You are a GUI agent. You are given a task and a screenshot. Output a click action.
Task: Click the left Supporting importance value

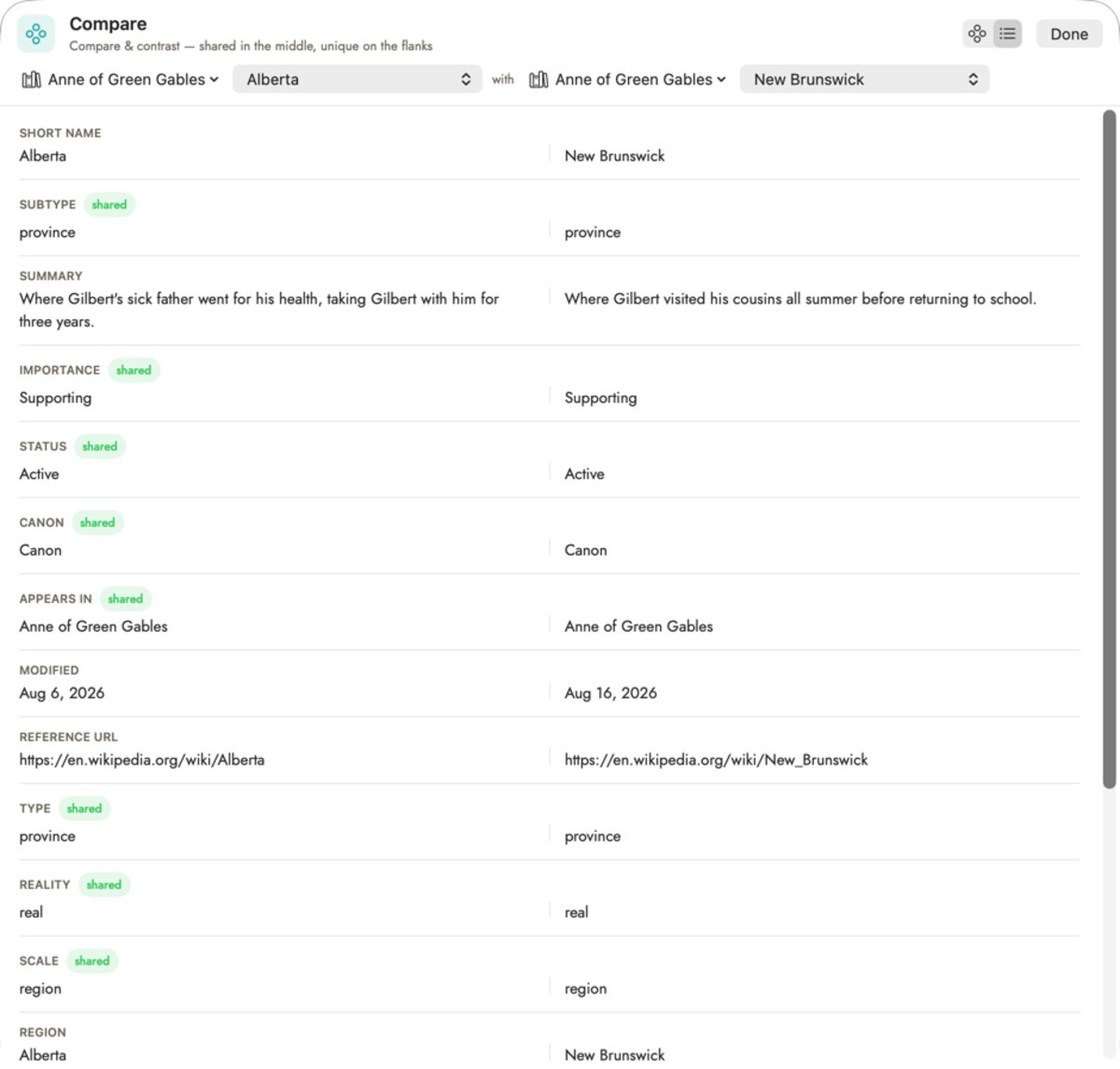click(55, 398)
